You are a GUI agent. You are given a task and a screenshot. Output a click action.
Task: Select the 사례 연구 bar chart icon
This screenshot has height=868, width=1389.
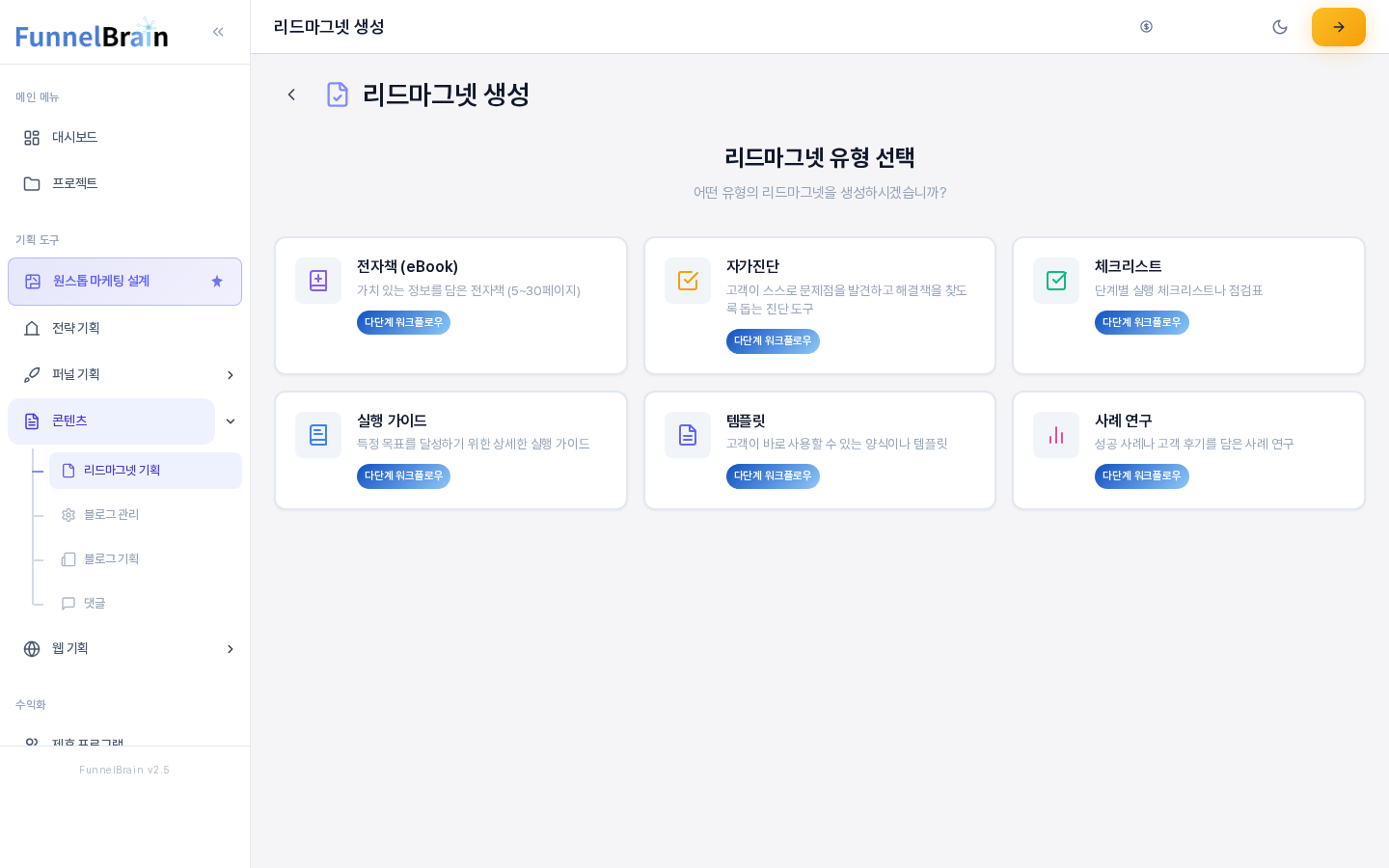[x=1056, y=435]
